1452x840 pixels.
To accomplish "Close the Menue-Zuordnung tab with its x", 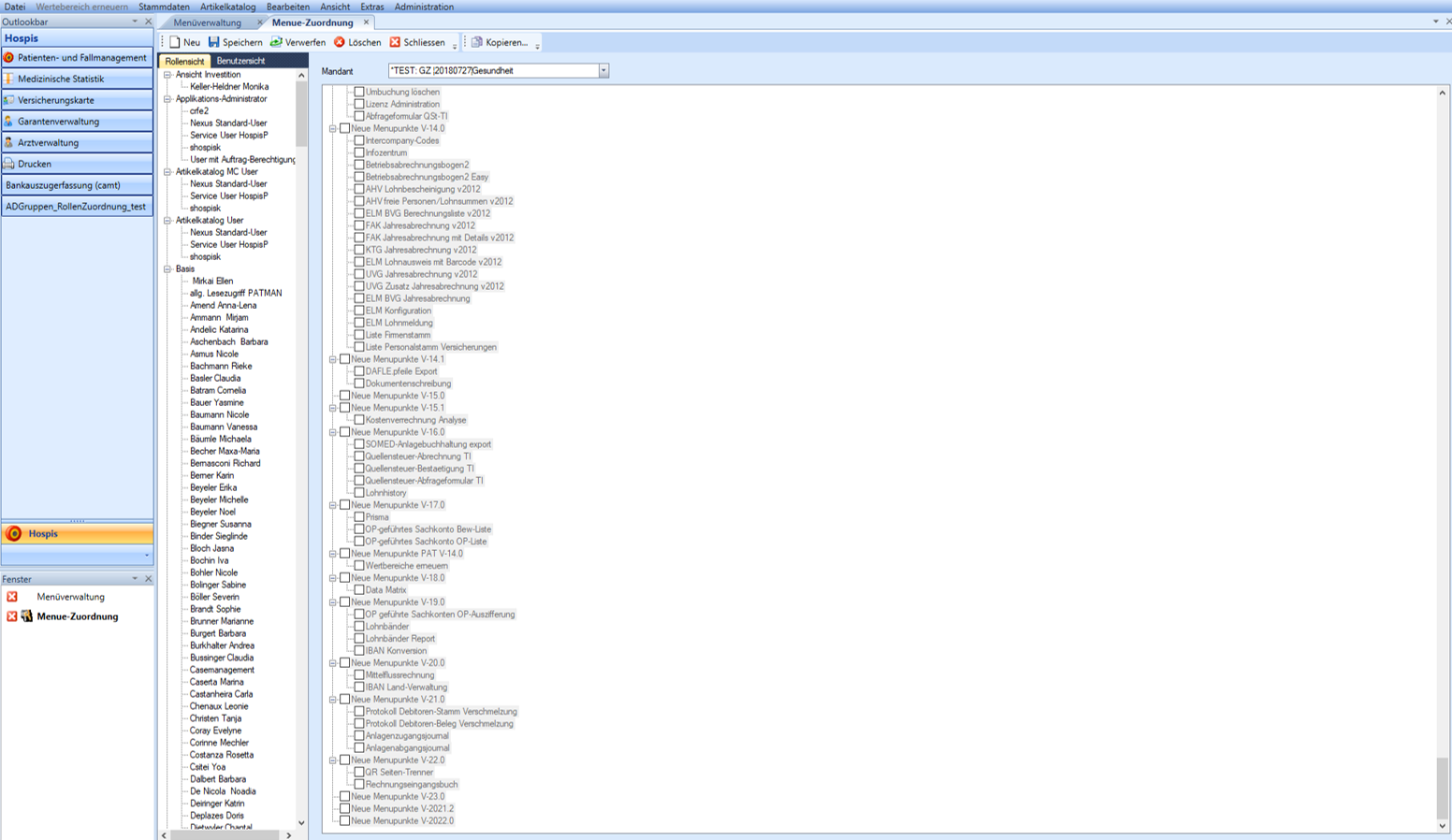I will pyautogui.click(x=366, y=22).
